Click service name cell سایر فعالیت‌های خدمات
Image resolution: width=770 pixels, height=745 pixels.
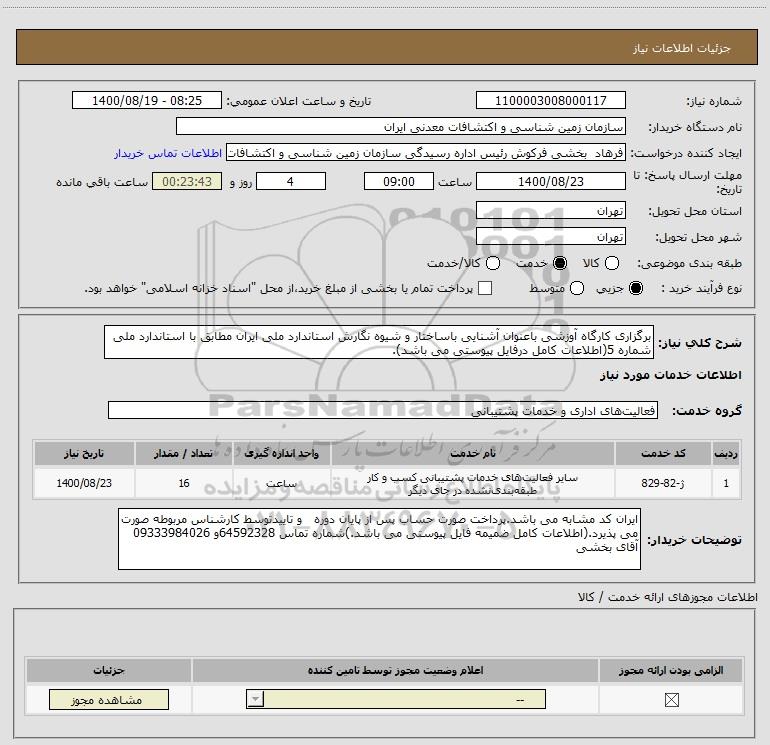coord(473,484)
